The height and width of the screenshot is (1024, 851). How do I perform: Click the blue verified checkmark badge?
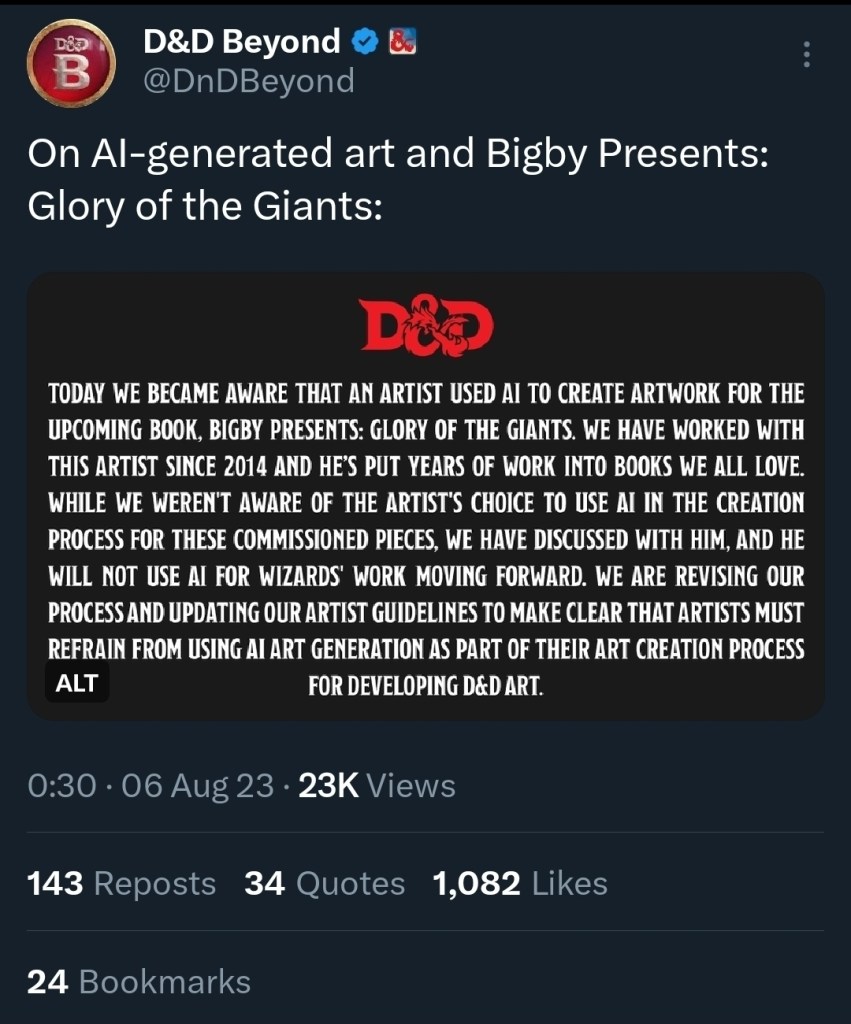(x=365, y=41)
